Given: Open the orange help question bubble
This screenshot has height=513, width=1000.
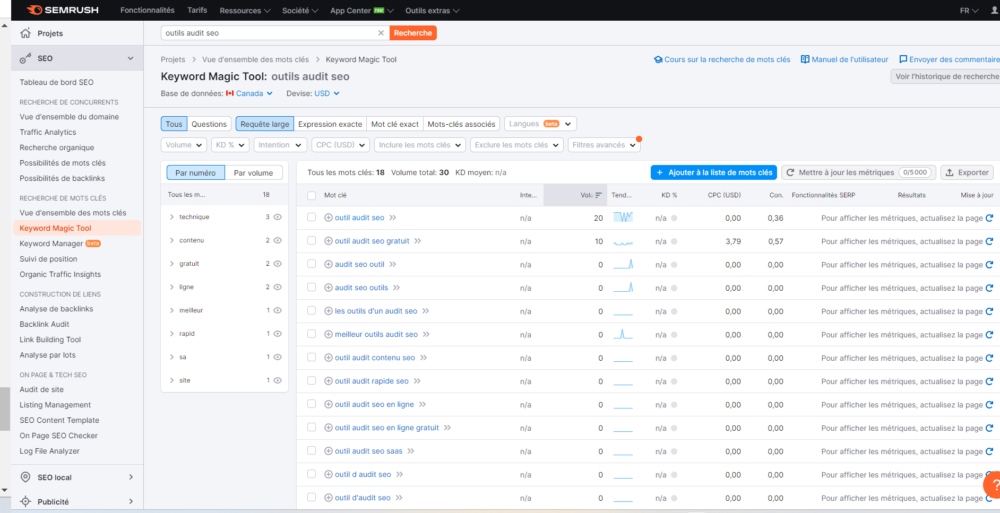Looking at the screenshot, I should point(992,485).
